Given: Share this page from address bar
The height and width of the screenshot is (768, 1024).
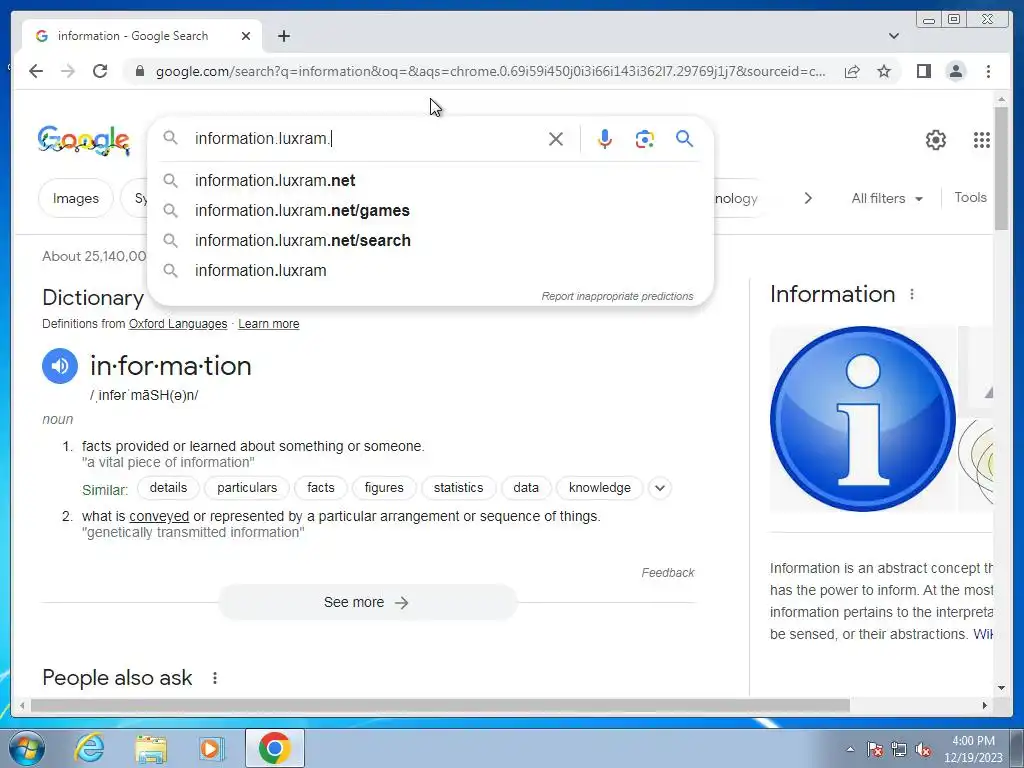Looking at the screenshot, I should click(852, 71).
